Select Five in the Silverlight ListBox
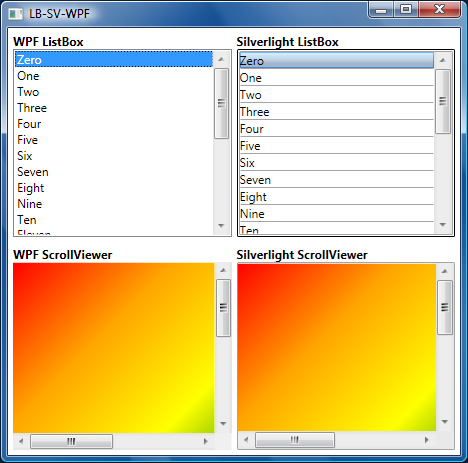468x463 pixels. coord(336,145)
